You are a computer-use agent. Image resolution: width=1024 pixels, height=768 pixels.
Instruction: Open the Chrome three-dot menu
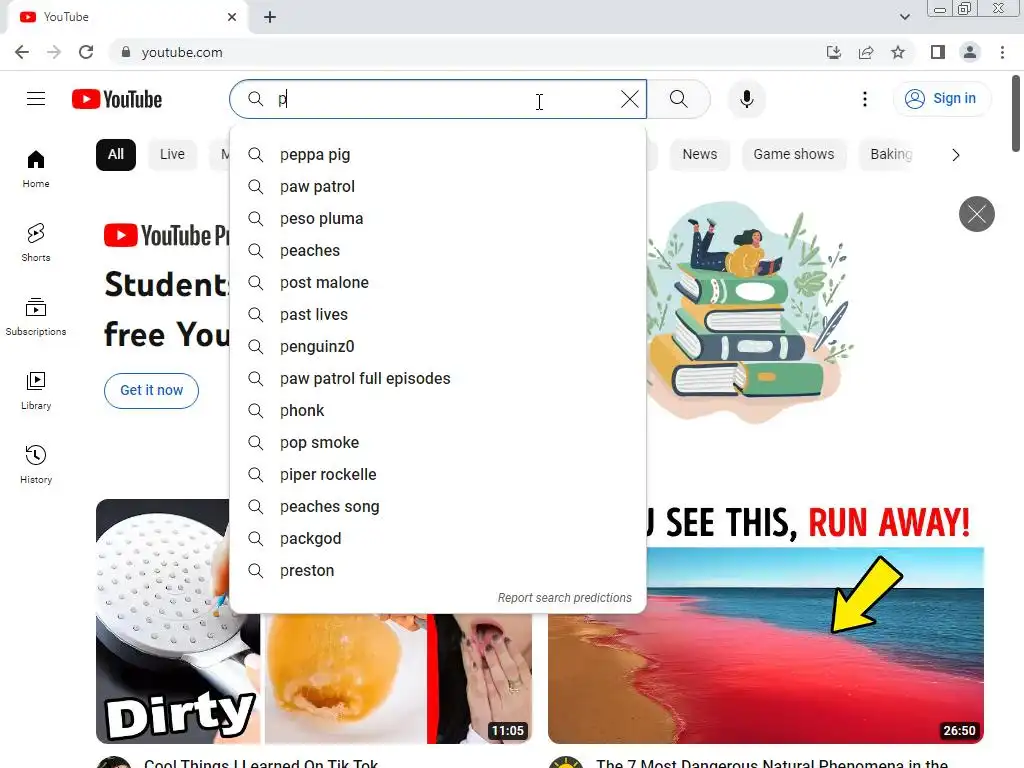[x=1002, y=52]
